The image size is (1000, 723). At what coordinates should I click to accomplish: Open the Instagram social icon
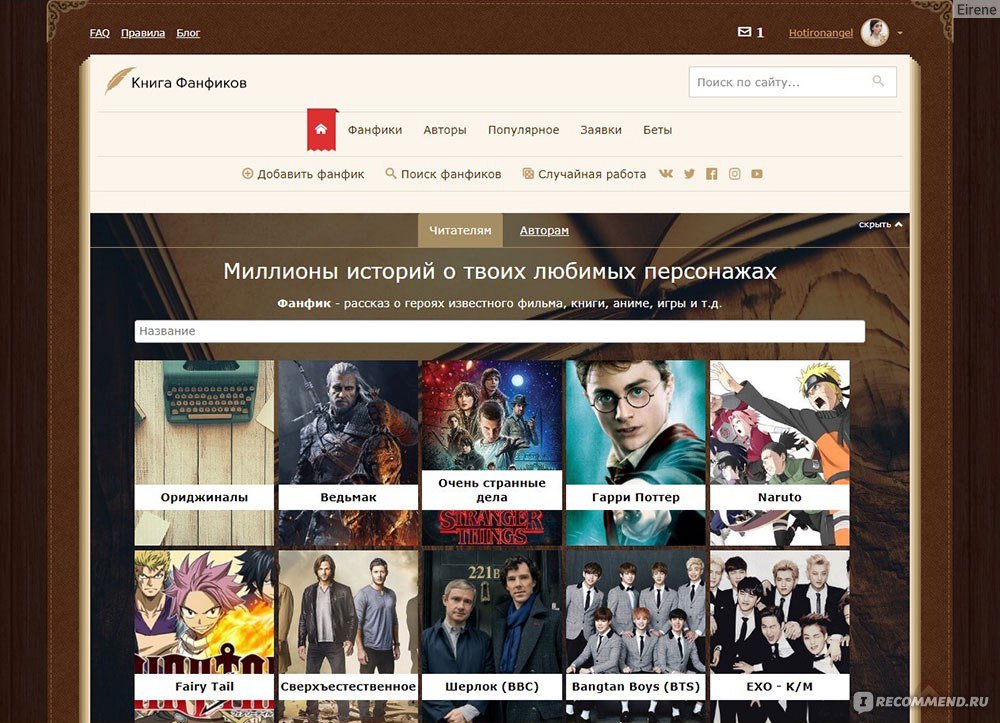point(735,174)
